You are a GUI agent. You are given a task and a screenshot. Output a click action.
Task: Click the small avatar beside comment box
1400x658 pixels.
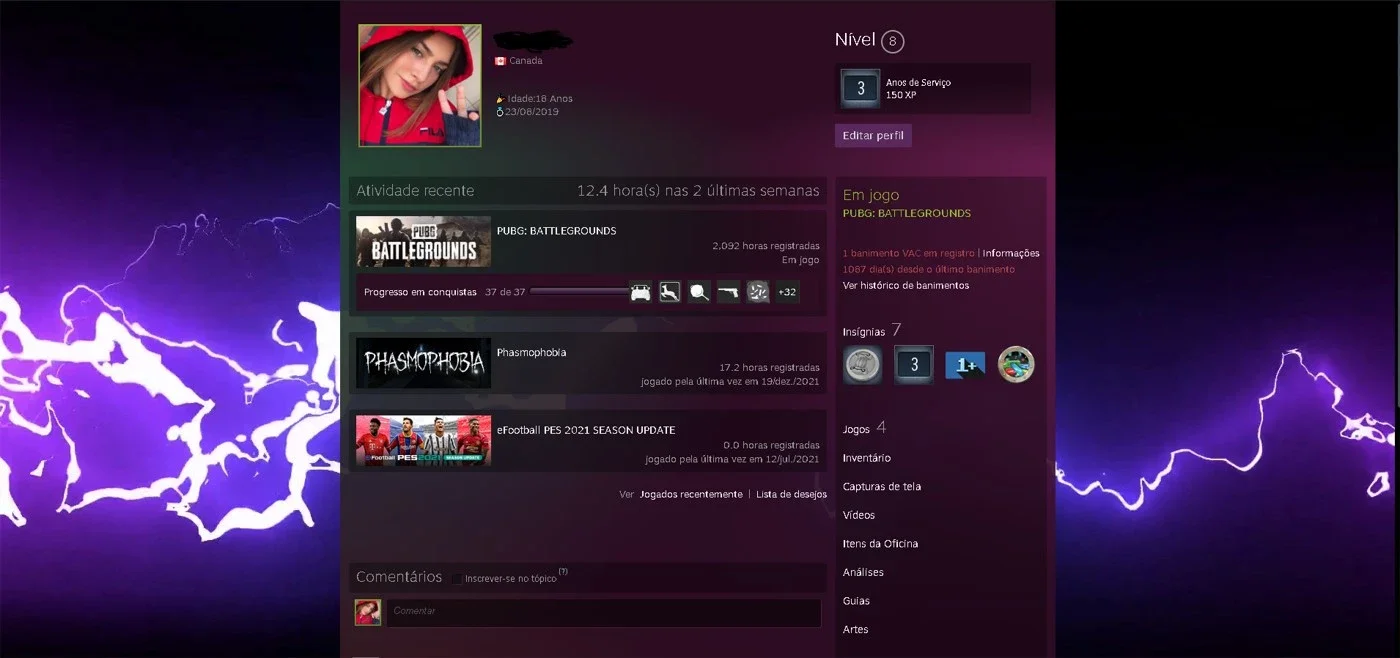click(368, 612)
